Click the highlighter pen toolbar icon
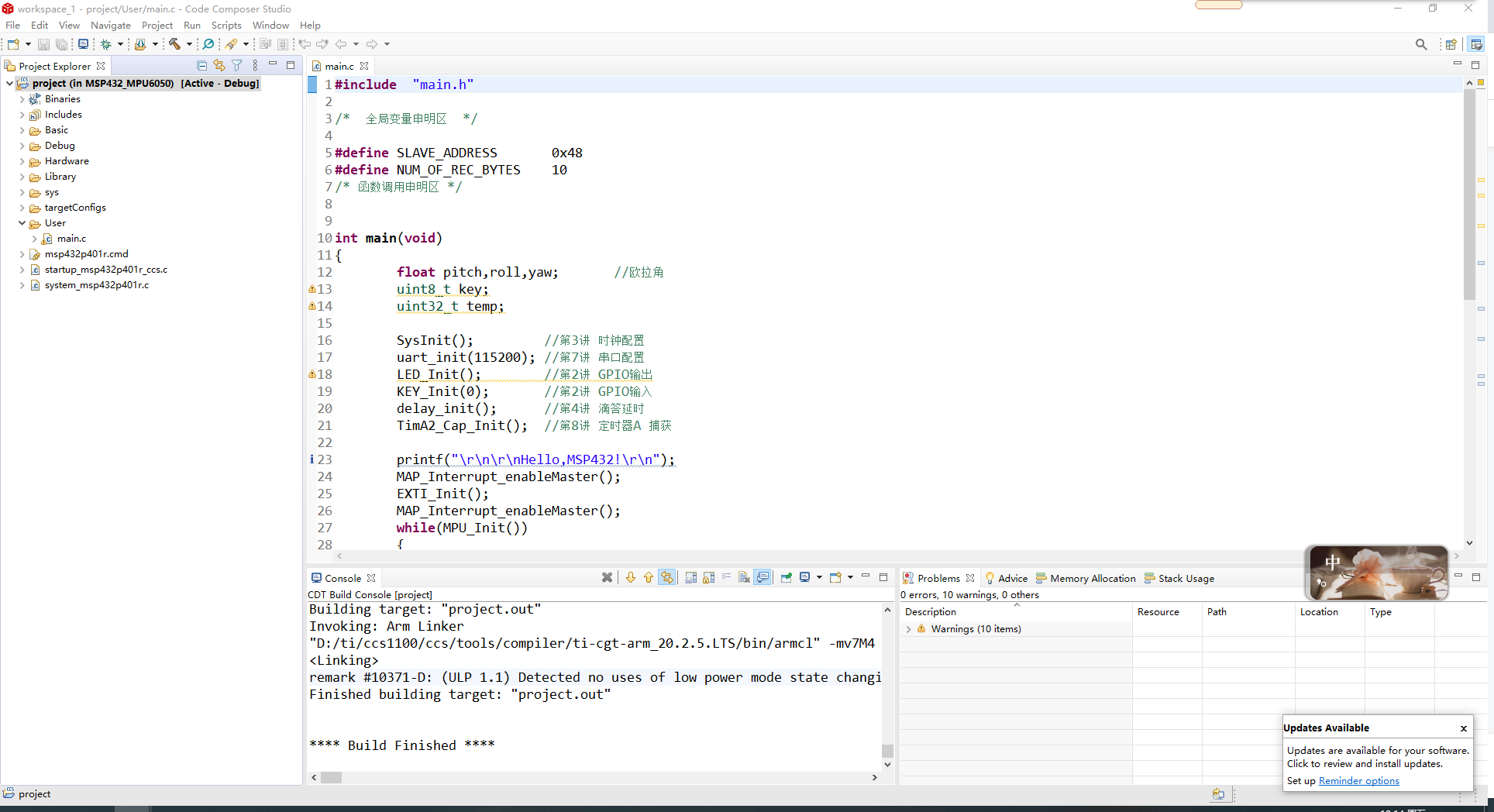This screenshot has width=1494, height=812. click(x=231, y=44)
